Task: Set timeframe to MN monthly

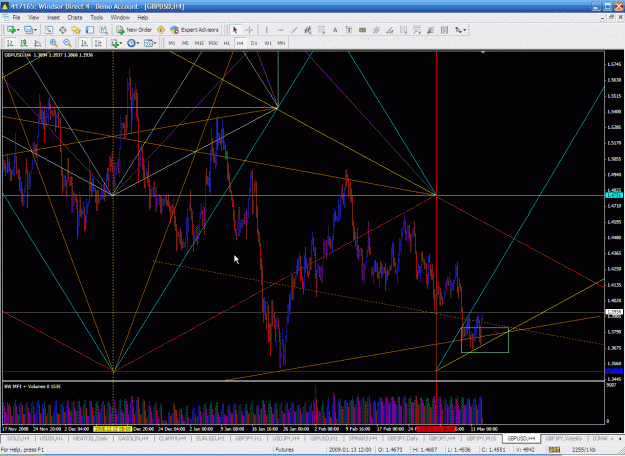Action: (281, 43)
